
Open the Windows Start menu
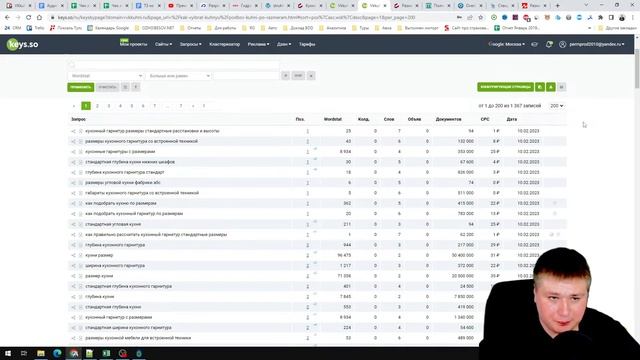[x=8, y=353]
